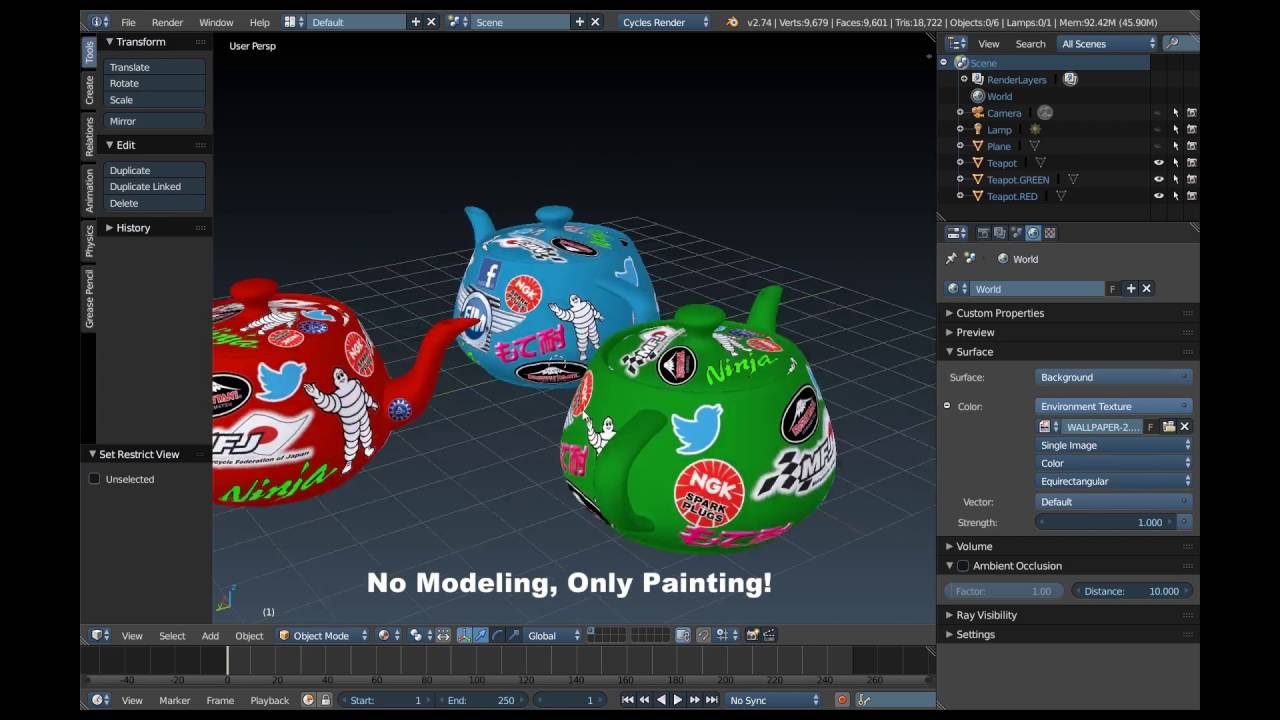This screenshot has height=720, width=1280.
Task: Open the Texture properties tab icon
Action: [x=1050, y=233]
